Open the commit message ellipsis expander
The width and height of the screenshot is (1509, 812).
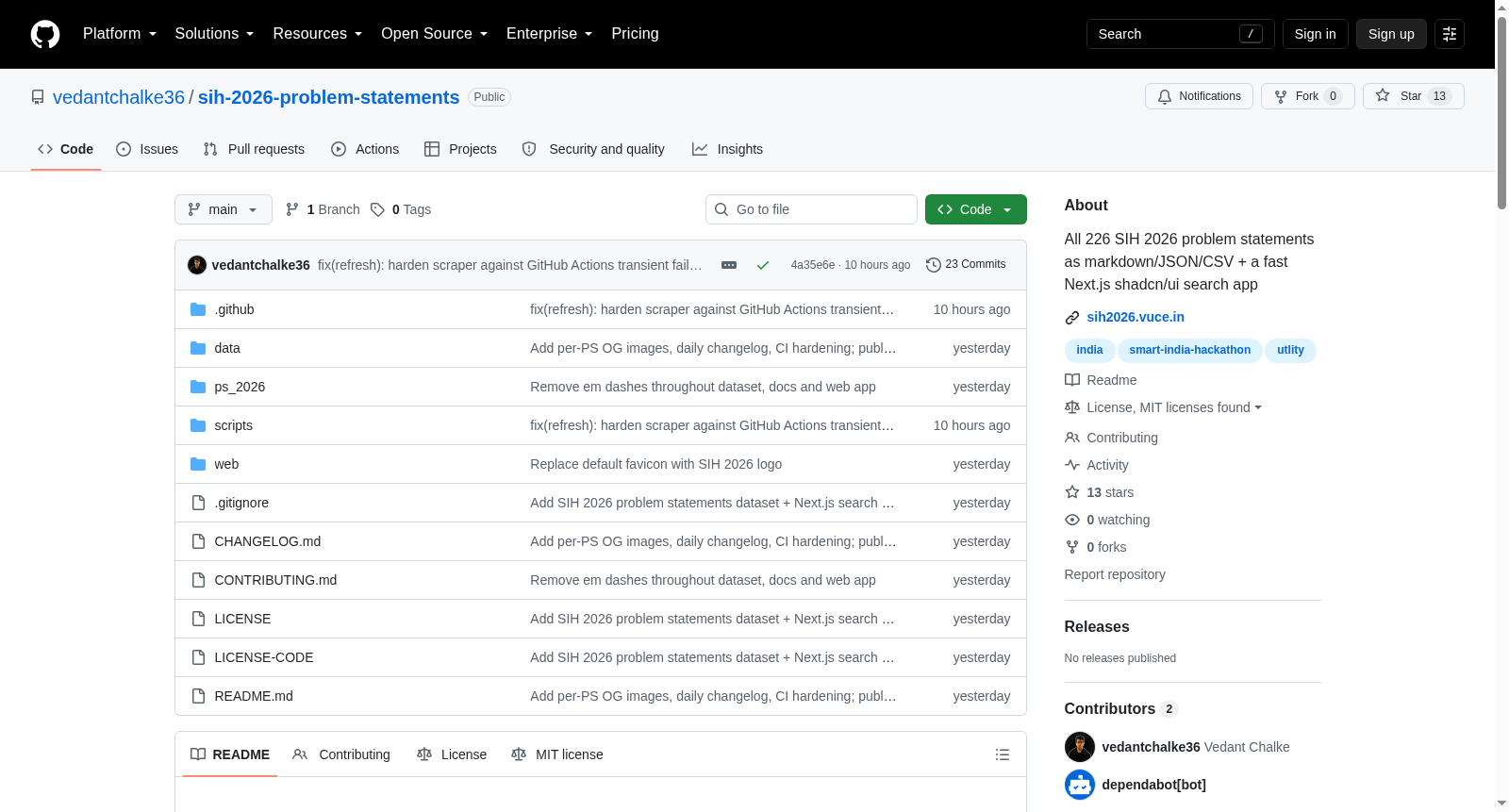point(729,265)
